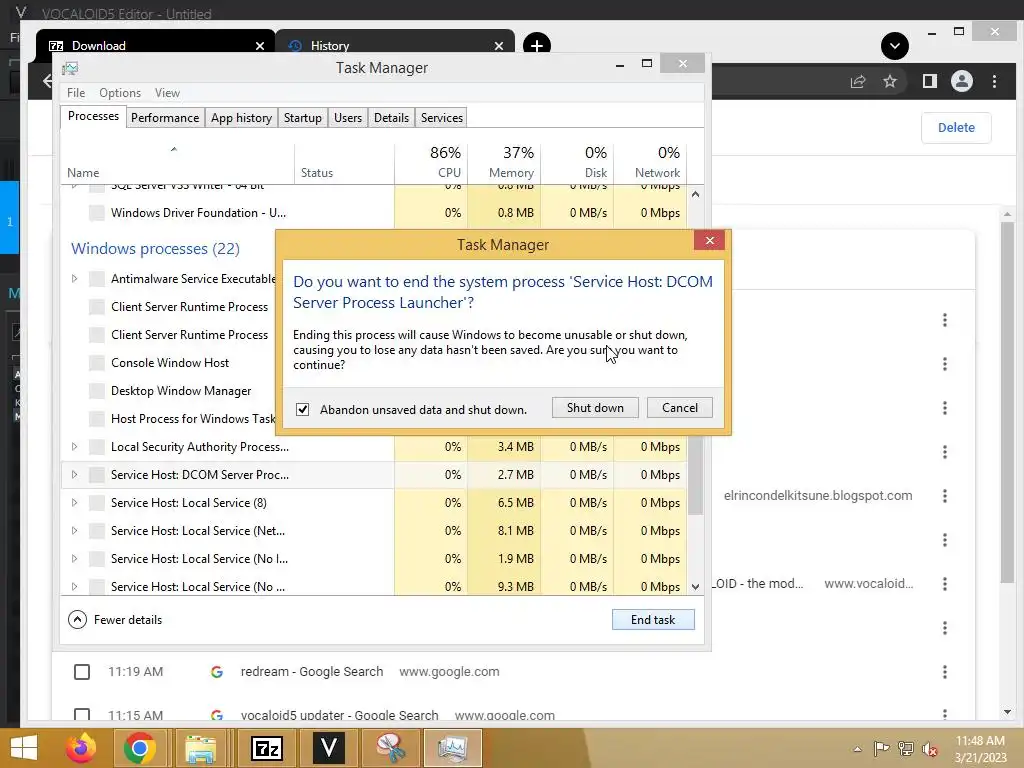Screen dimensions: 1024x768
Task: Open the Chrome profile avatar
Action: [x=962, y=82]
